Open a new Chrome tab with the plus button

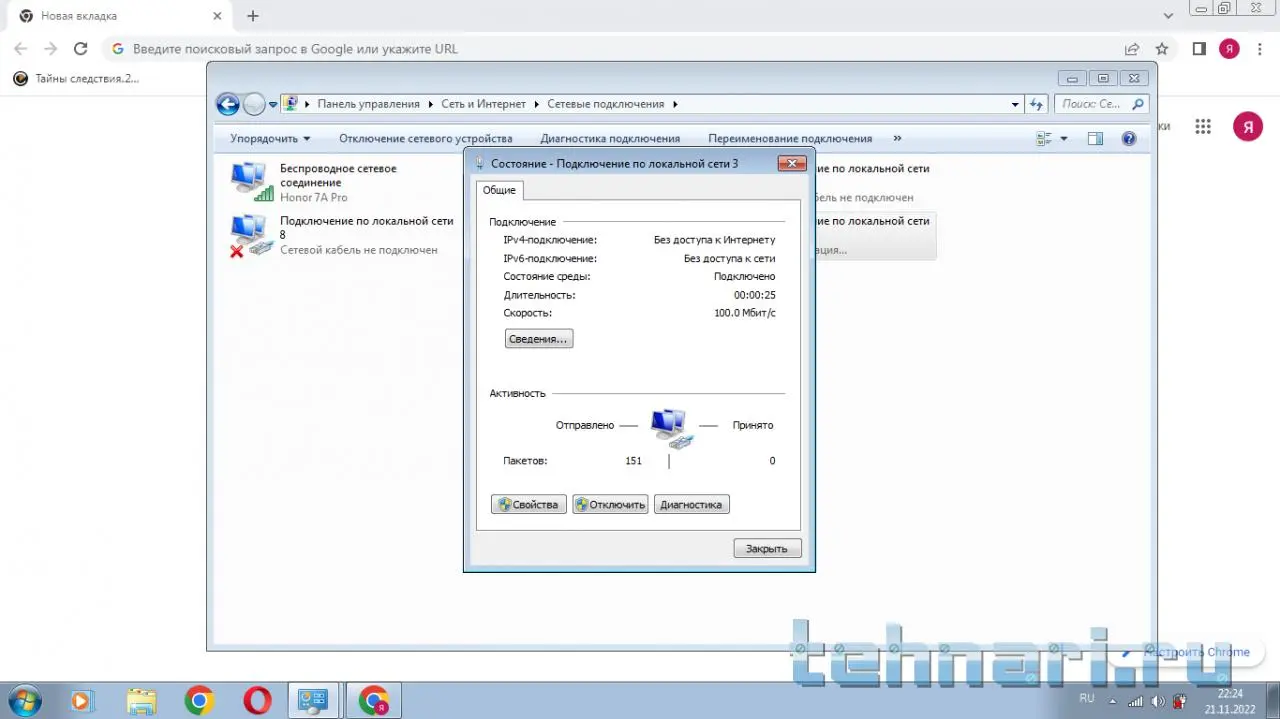253,16
